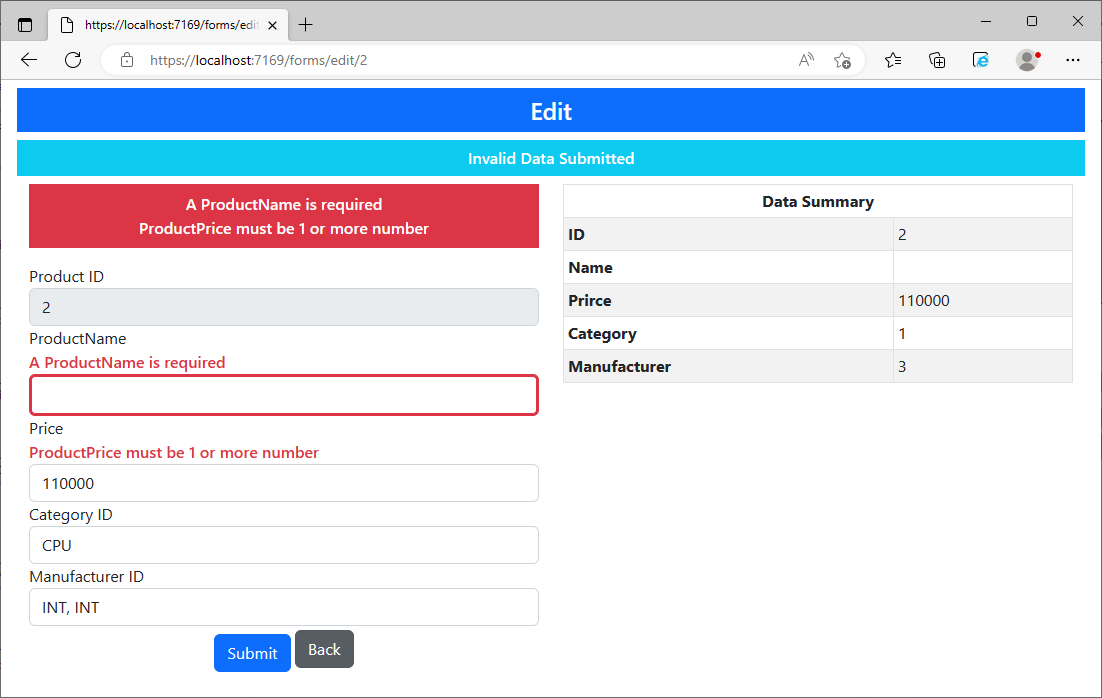The height and width of the screenshot is (698, 1102).
Task: Open the Collections panel
Action: (x=937, y=60)
